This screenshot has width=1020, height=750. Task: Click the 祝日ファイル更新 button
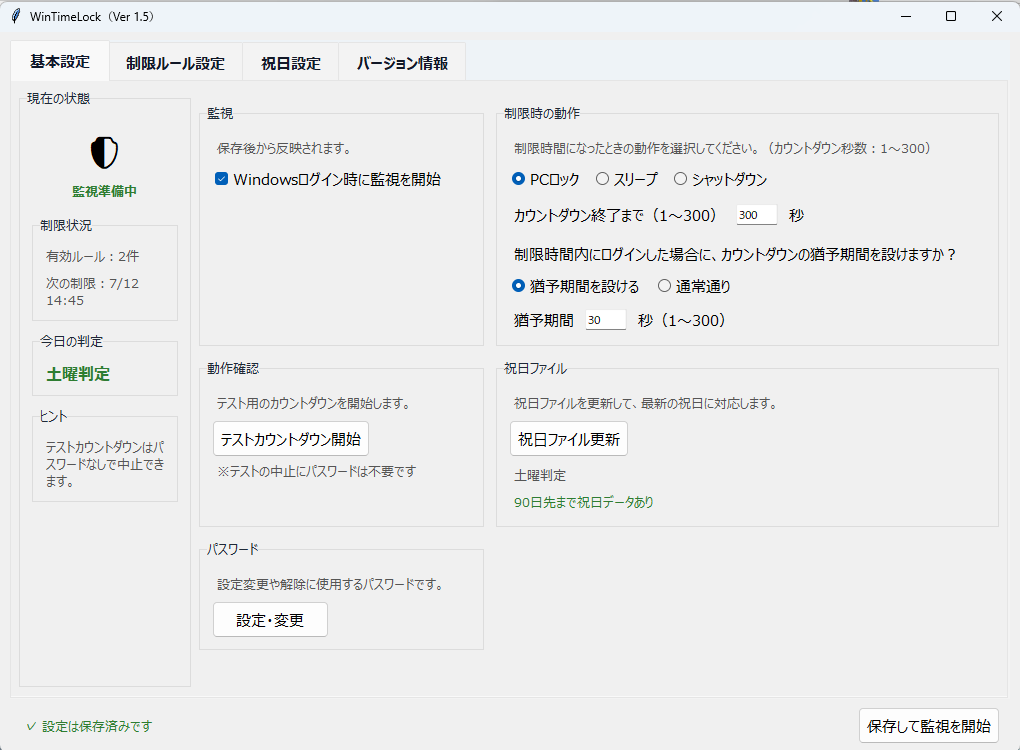point(569,439)
